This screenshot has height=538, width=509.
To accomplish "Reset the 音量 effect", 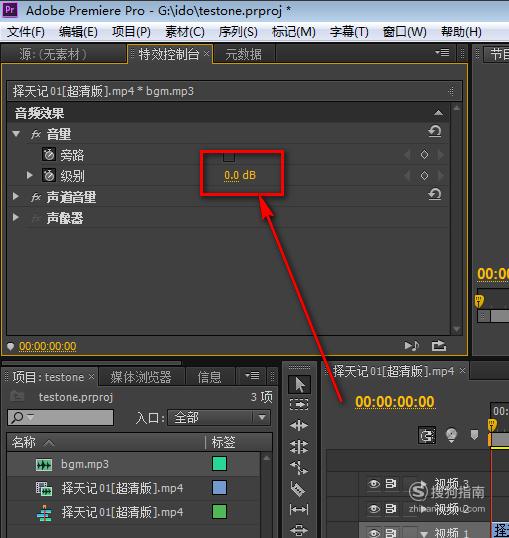I will click(x=435, y=131).
